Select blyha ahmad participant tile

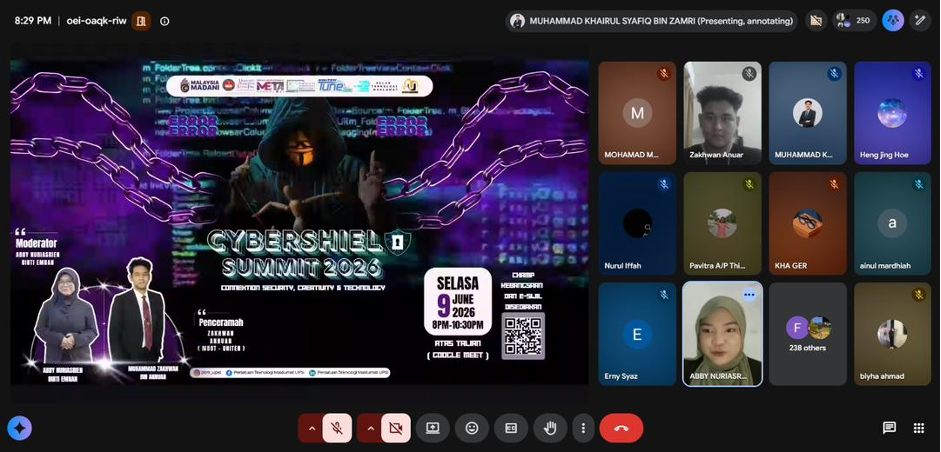pyautogui.click(x=892, y=334)
